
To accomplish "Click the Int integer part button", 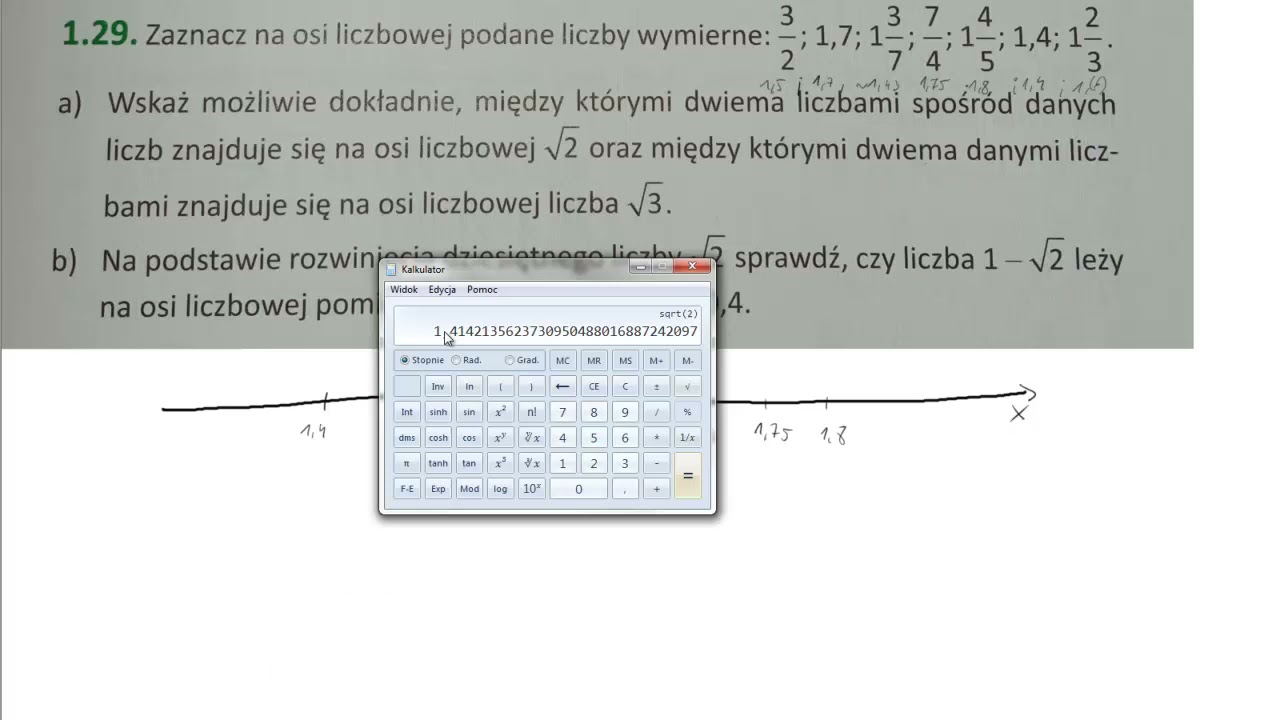I will [407, 412].
